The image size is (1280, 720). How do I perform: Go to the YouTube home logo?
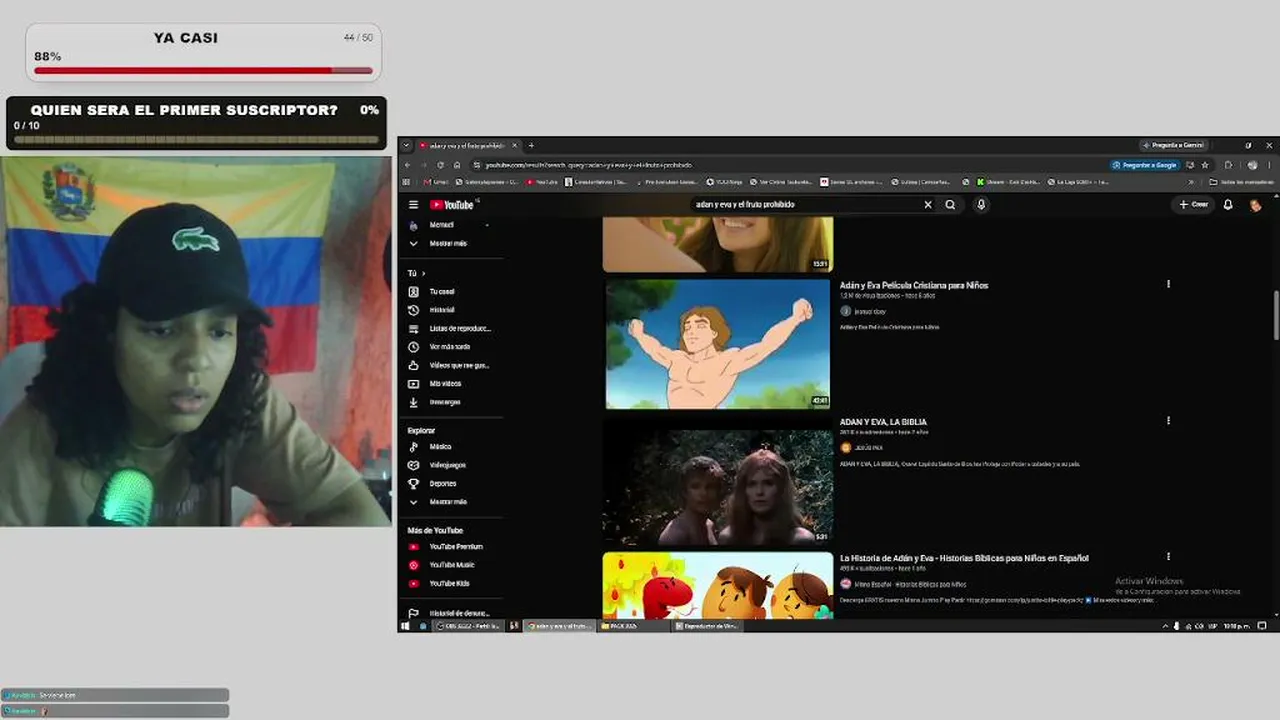tap(453, 205)
